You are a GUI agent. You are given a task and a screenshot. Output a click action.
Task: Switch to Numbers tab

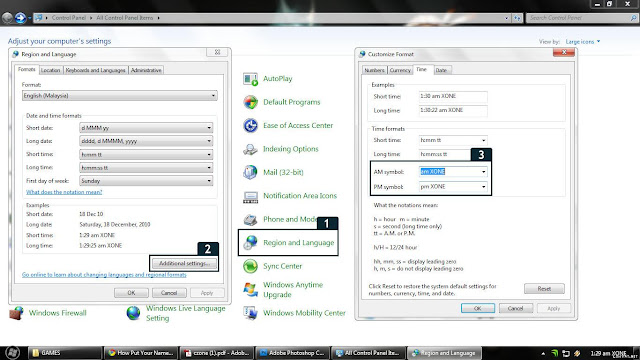374,70
